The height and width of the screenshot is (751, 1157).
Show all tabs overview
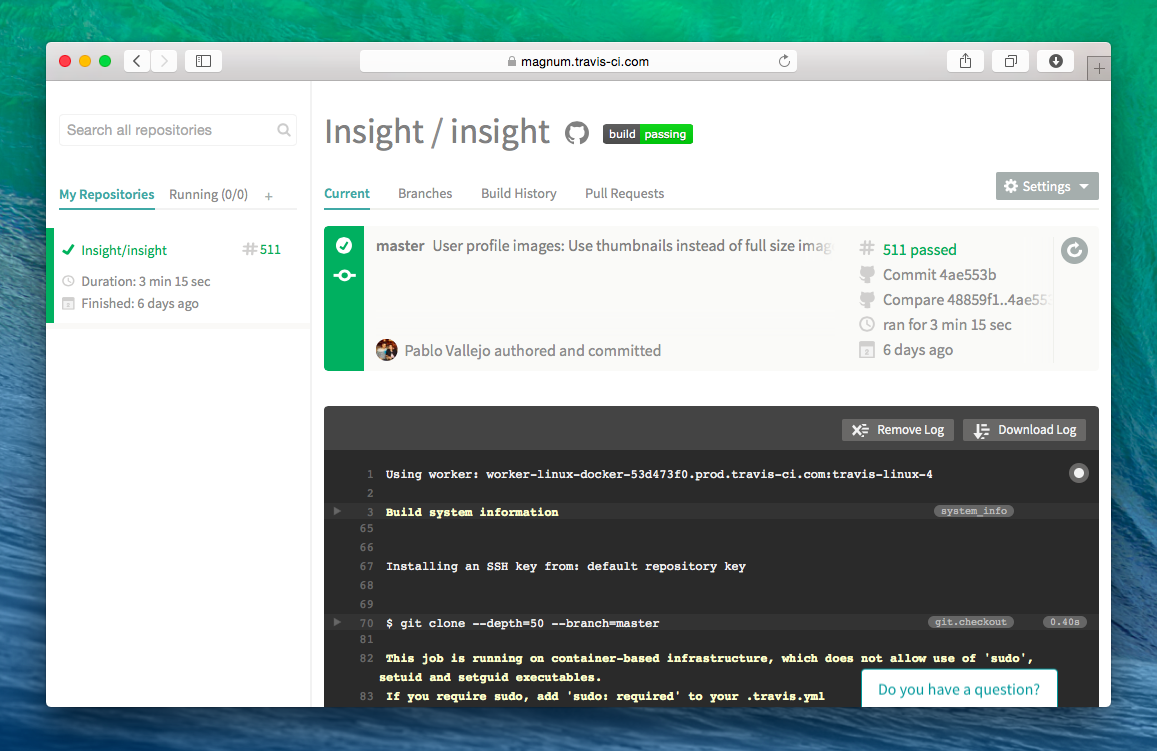(1011, 61)
